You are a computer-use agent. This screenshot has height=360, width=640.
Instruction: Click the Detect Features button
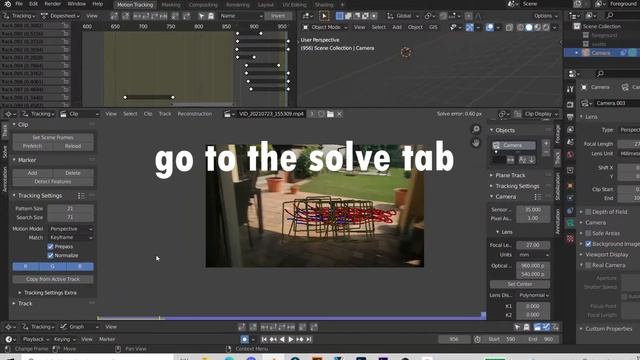(x=53, y=182)
